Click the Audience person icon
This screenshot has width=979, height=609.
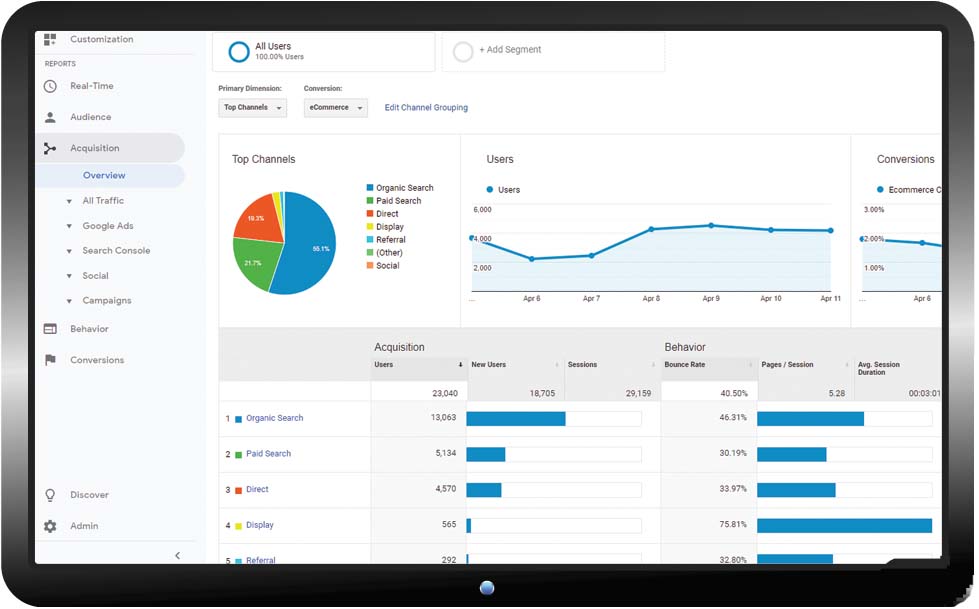(50, 118)
